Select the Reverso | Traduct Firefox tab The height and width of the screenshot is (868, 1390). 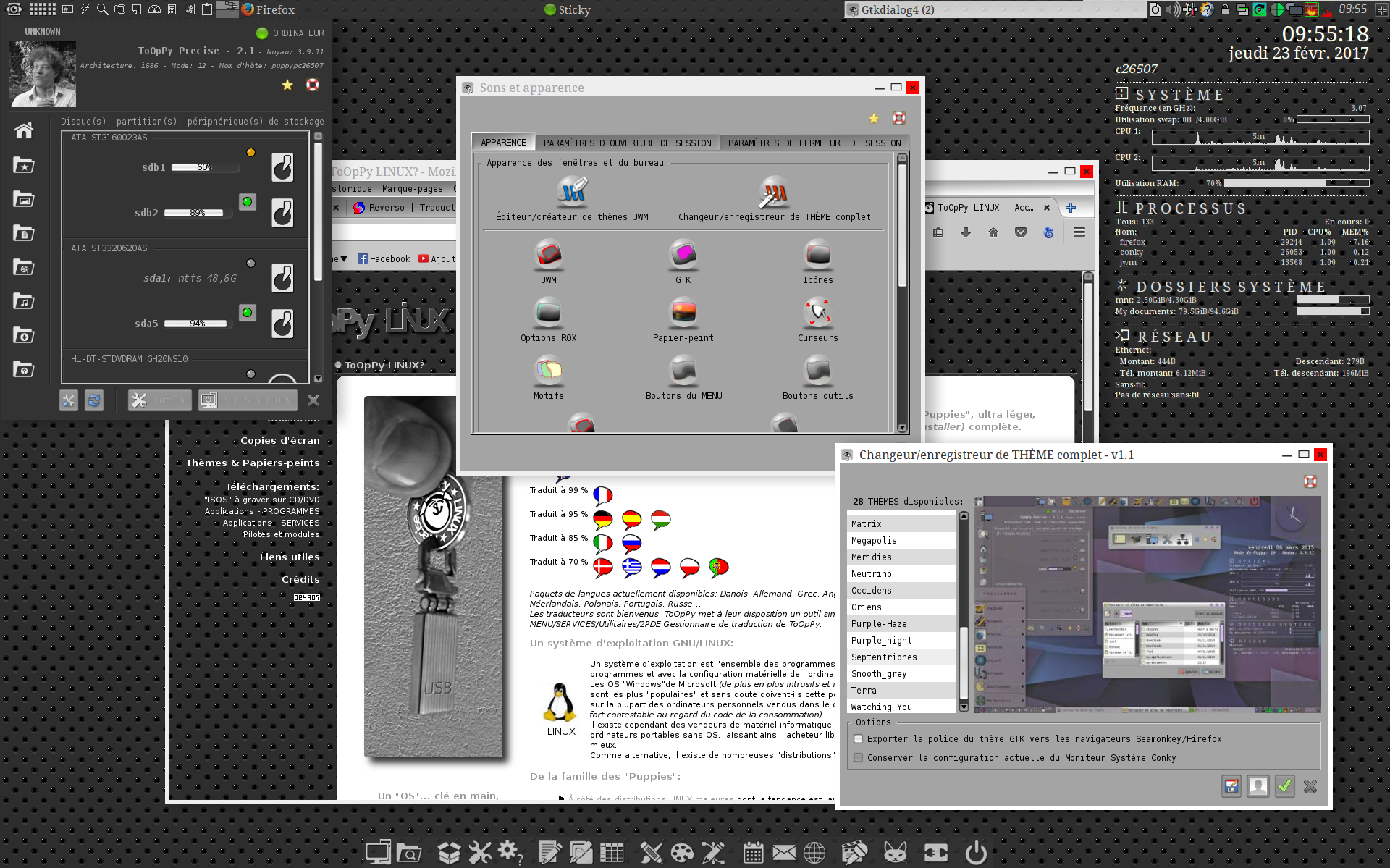404,208
